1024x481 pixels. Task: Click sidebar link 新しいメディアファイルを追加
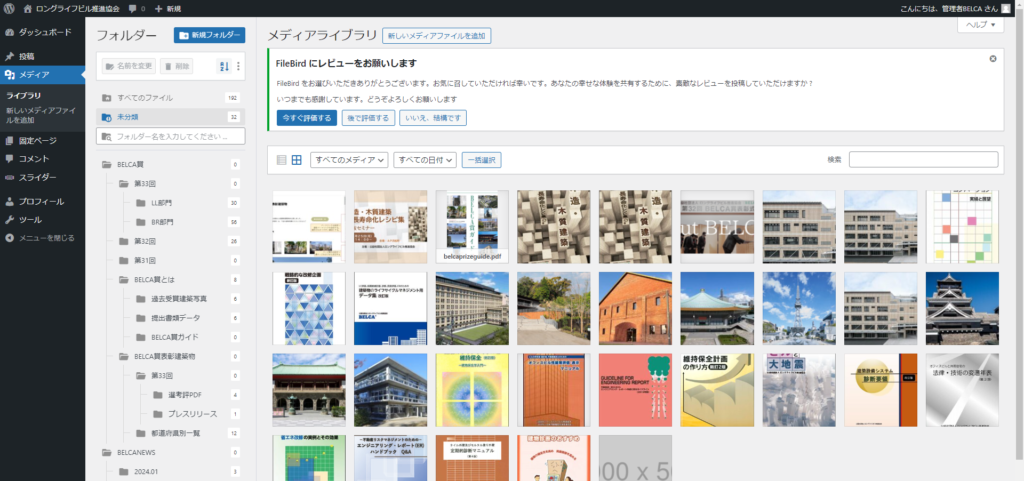(41, 115)
